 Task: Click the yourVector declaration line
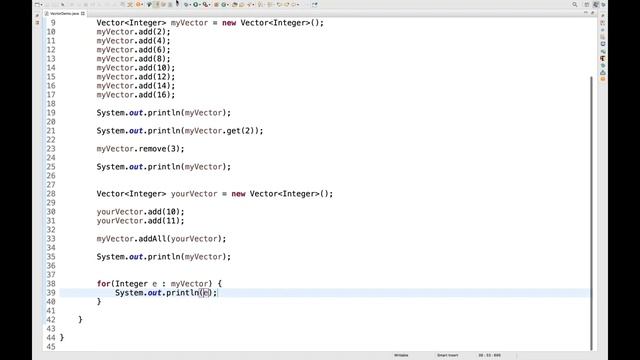click(x=215, y=194)
